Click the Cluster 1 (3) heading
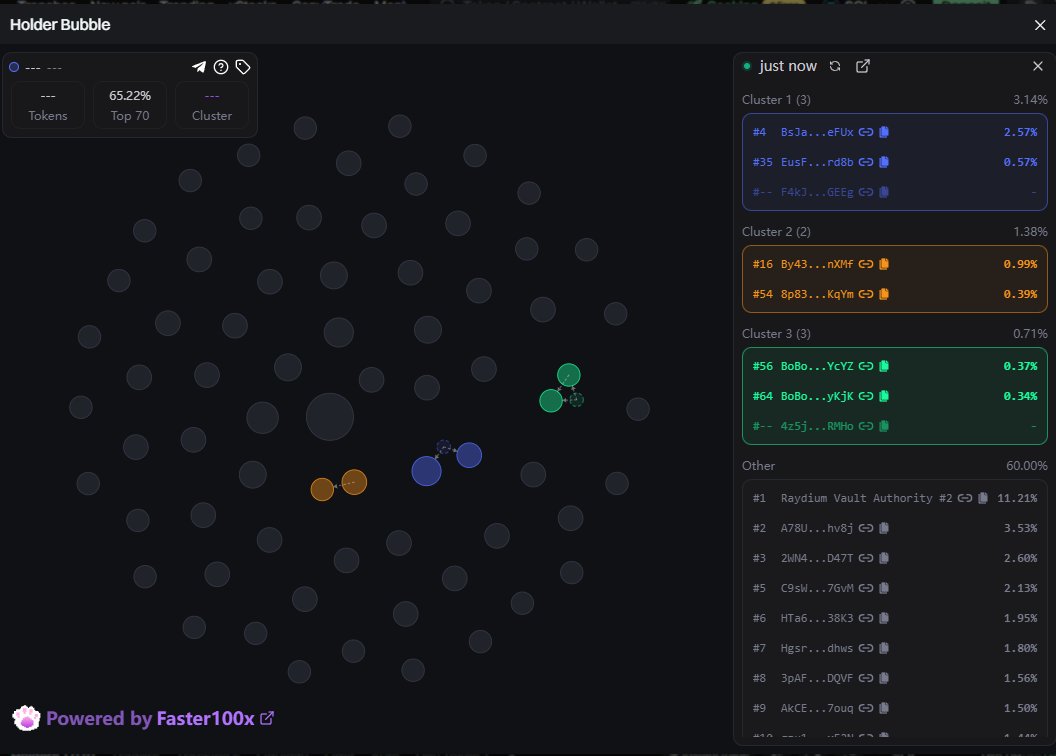 click(x=776, y=100)
